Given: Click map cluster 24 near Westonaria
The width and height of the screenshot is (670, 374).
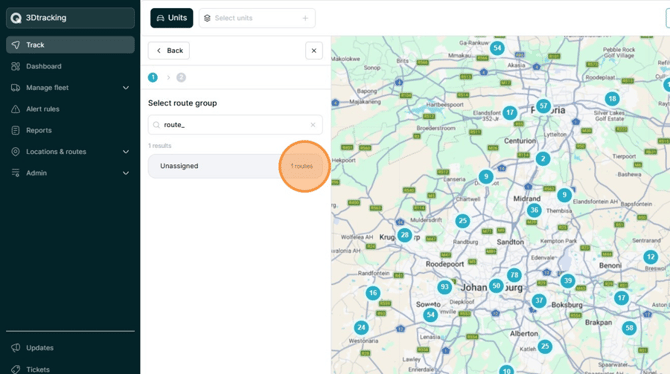Looking at the screenshot, I should [x=361, y=328].
